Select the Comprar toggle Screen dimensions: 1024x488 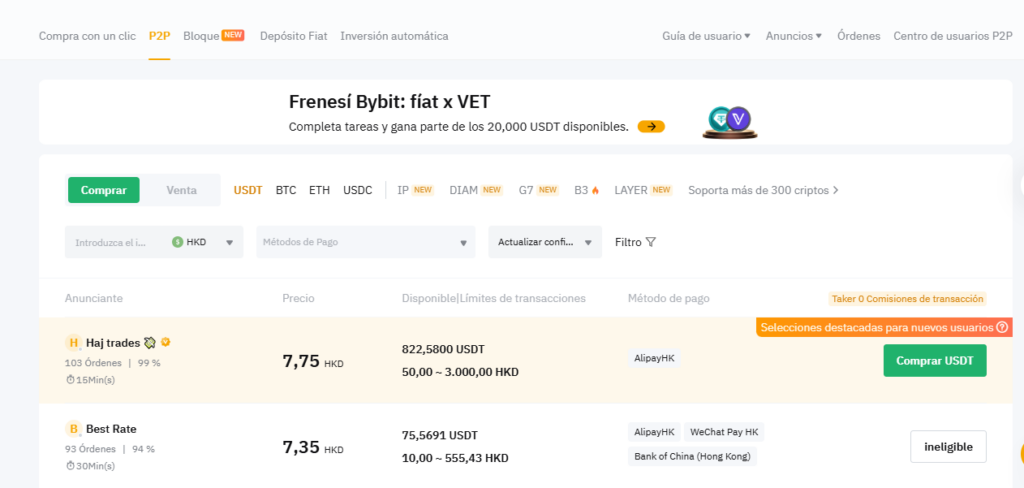point(104,190)
